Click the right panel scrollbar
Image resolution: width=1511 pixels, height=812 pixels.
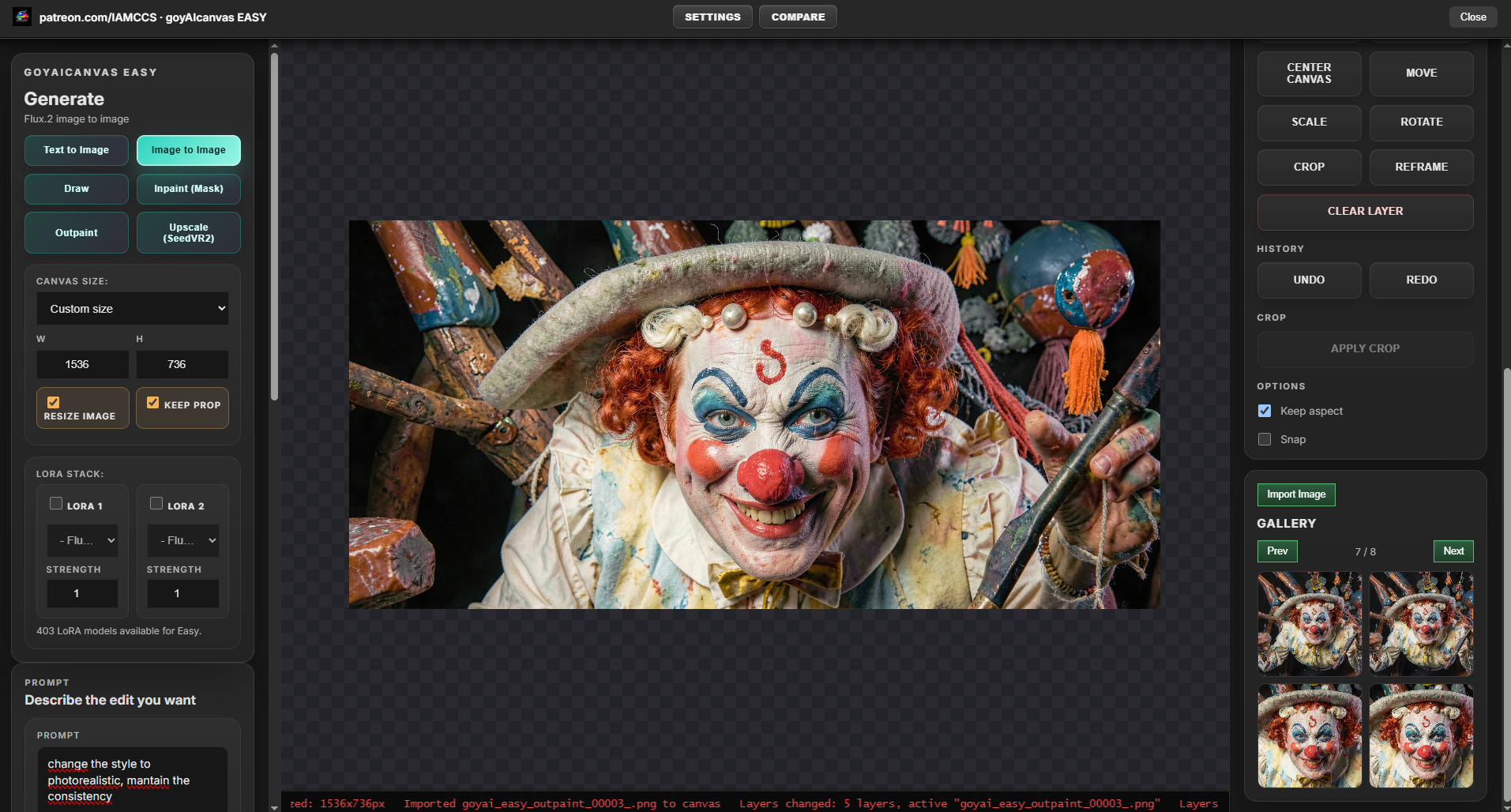coord(1505,585)
